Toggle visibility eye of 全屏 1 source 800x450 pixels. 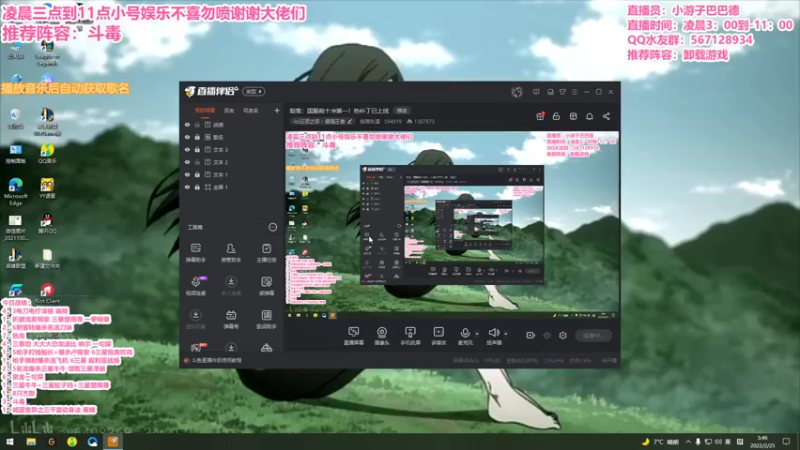(187, 187)
